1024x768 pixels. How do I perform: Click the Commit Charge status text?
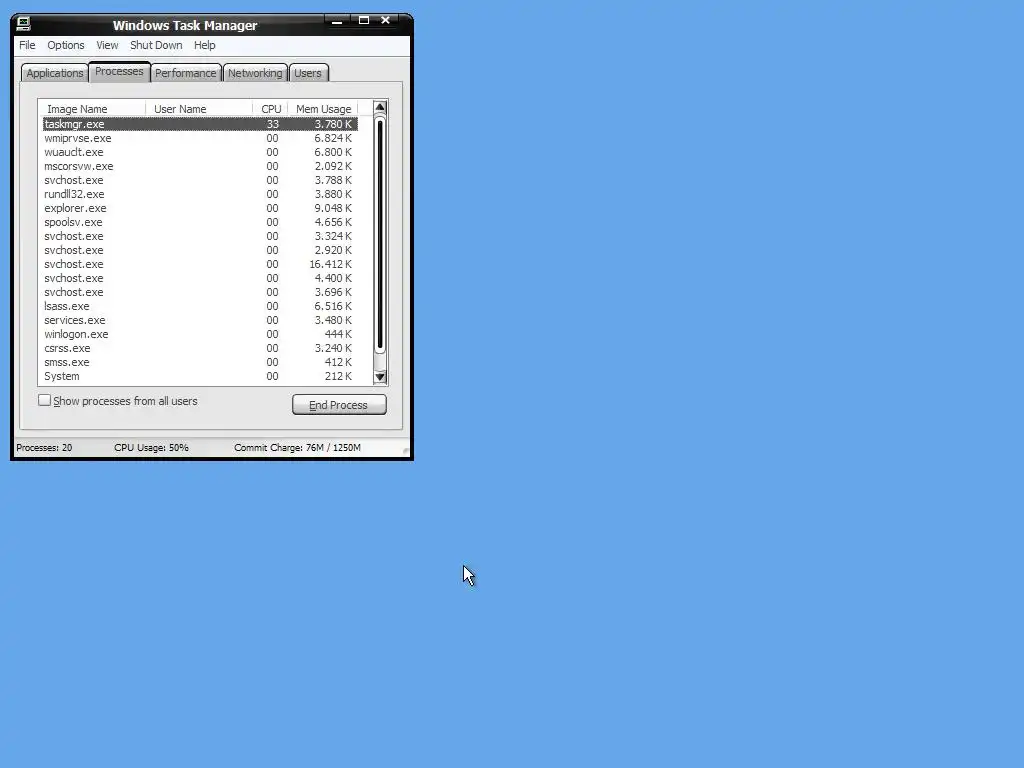tap(297, 448)
